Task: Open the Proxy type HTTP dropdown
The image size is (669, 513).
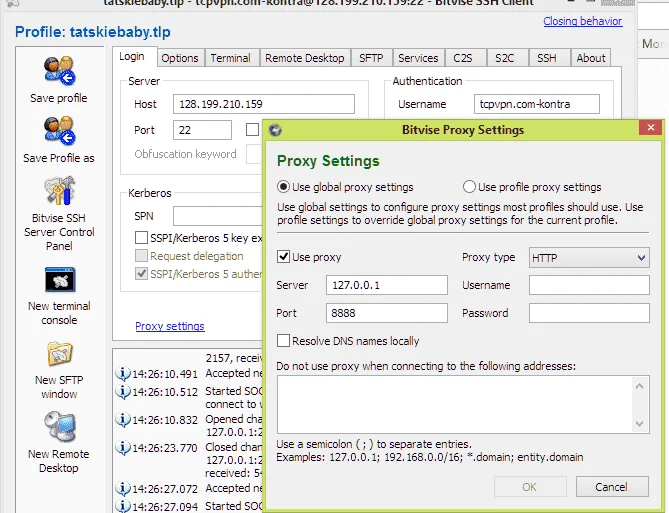Action: 589,258
